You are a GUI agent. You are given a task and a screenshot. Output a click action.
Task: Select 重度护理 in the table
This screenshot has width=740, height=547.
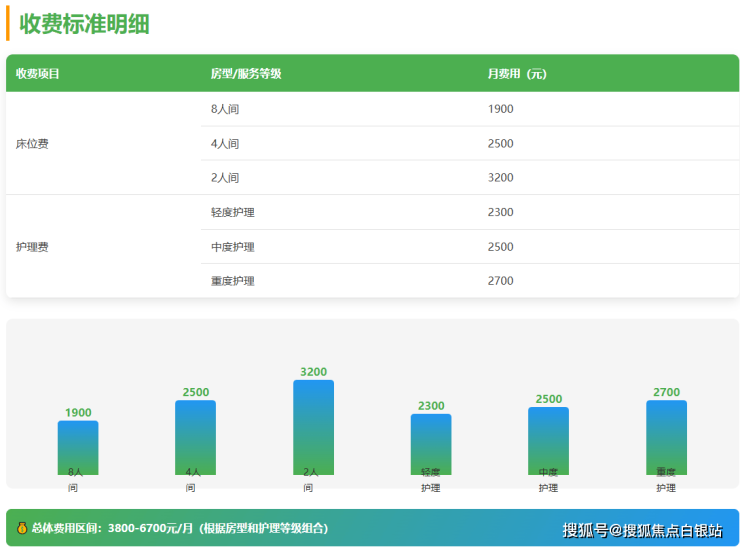(232, 281)
